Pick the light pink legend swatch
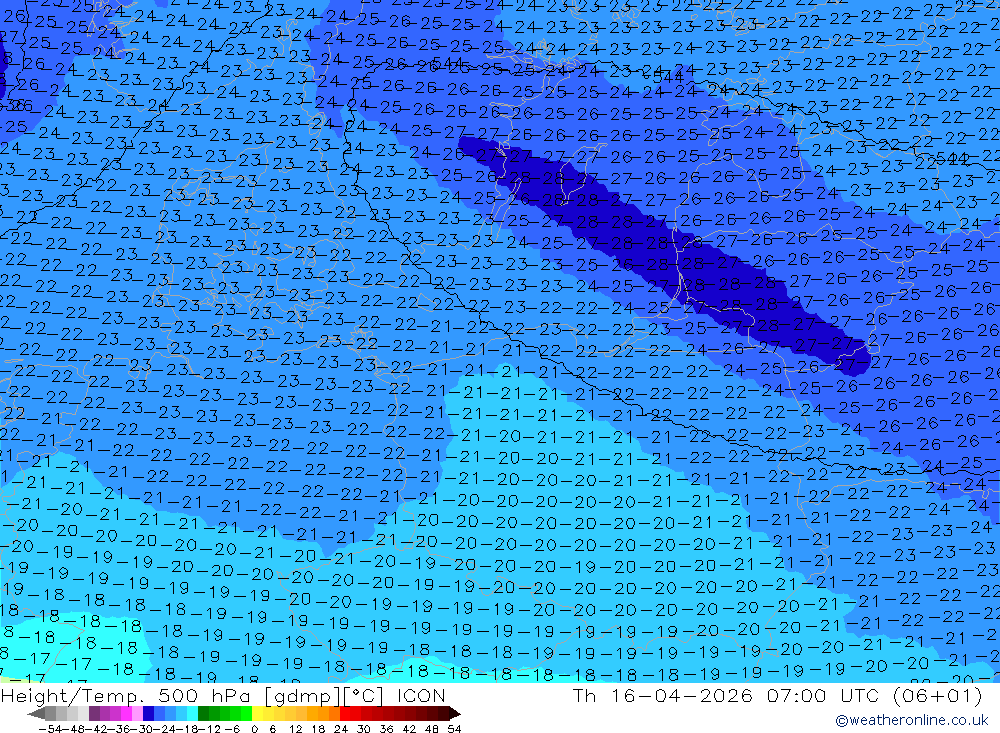 coord(137,714)
